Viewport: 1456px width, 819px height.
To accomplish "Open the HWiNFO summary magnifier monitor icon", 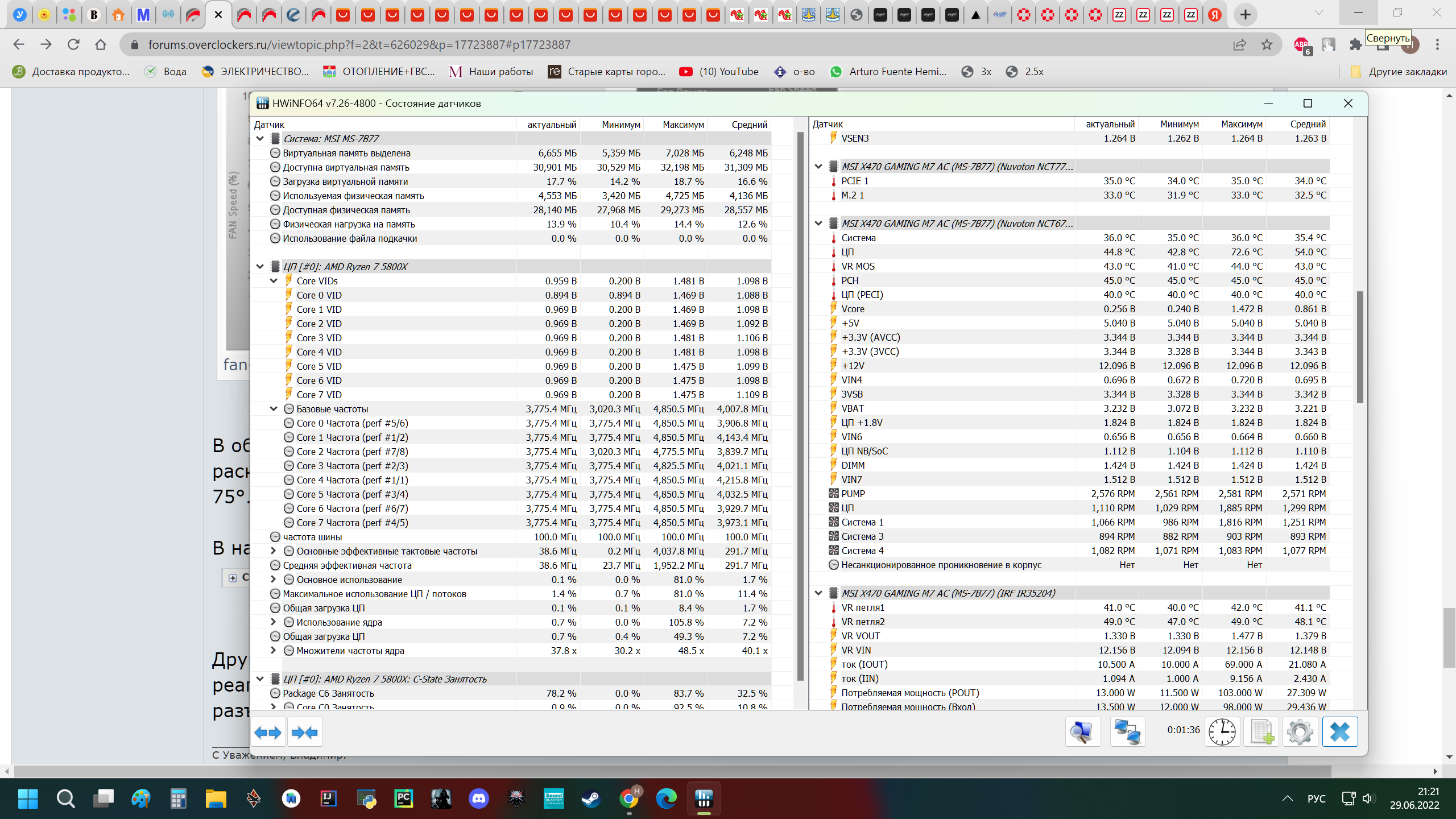I will tap(1082, 732).
